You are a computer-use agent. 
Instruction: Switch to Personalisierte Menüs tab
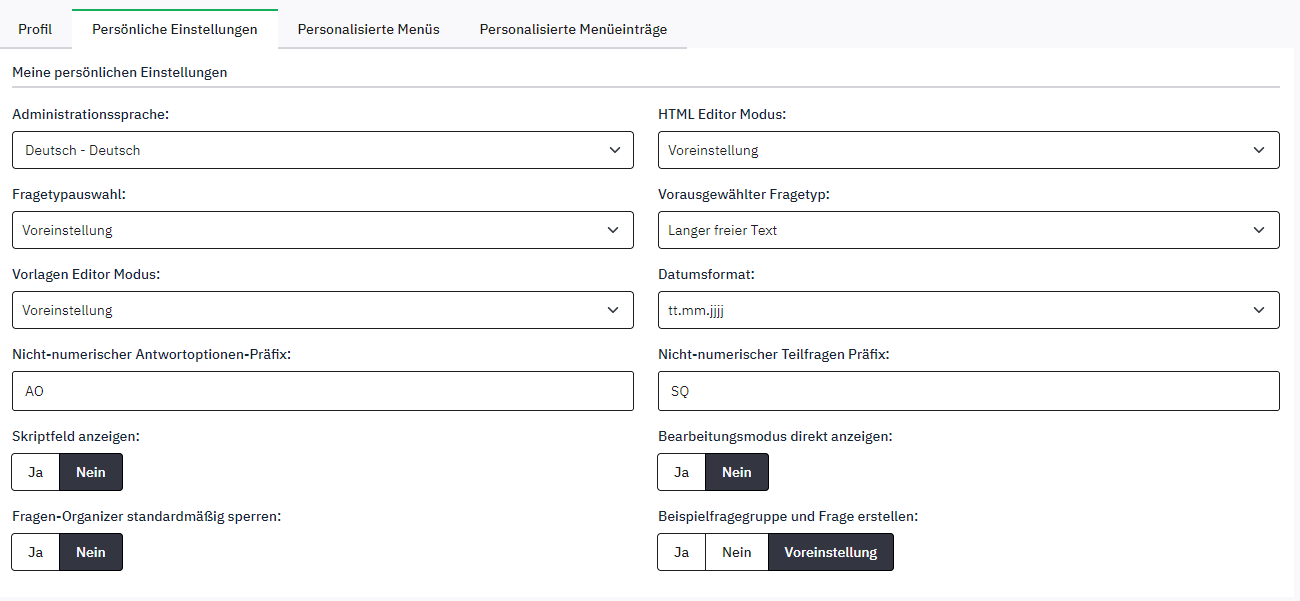368,29
